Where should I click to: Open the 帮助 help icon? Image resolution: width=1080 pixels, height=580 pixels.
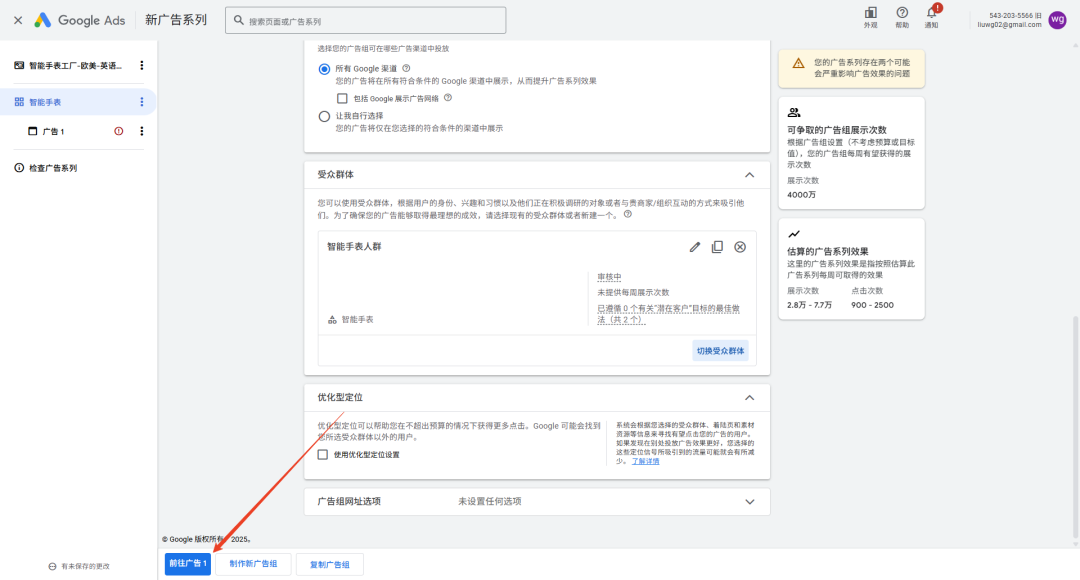pos(902,14)
